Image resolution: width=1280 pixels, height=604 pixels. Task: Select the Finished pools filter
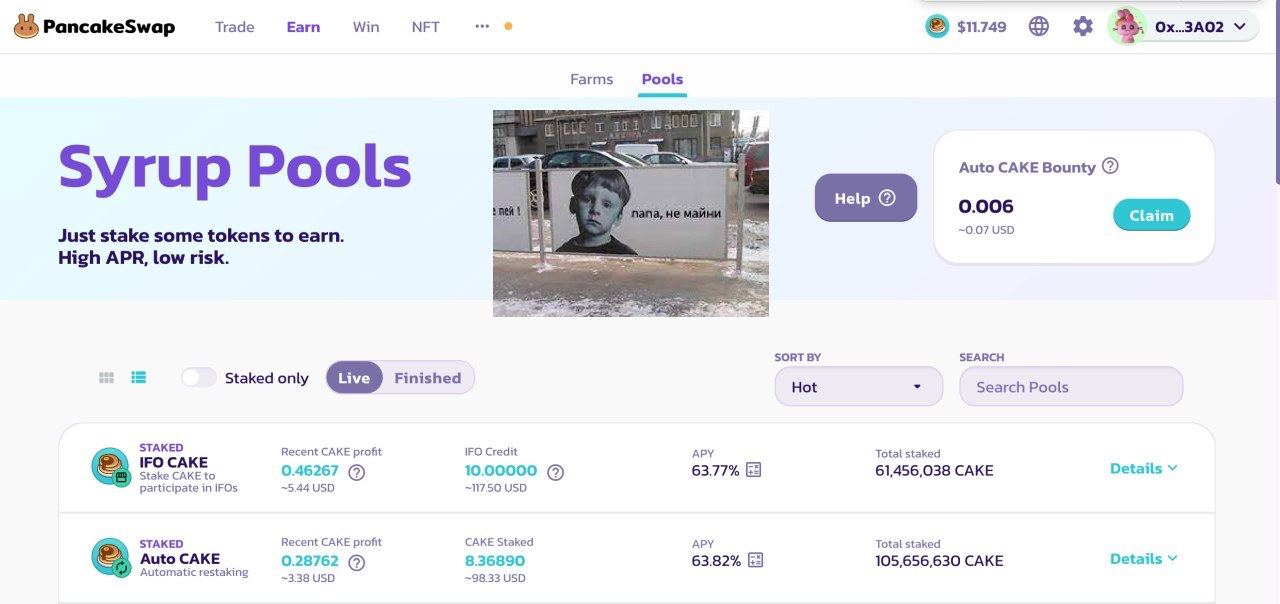428,378
